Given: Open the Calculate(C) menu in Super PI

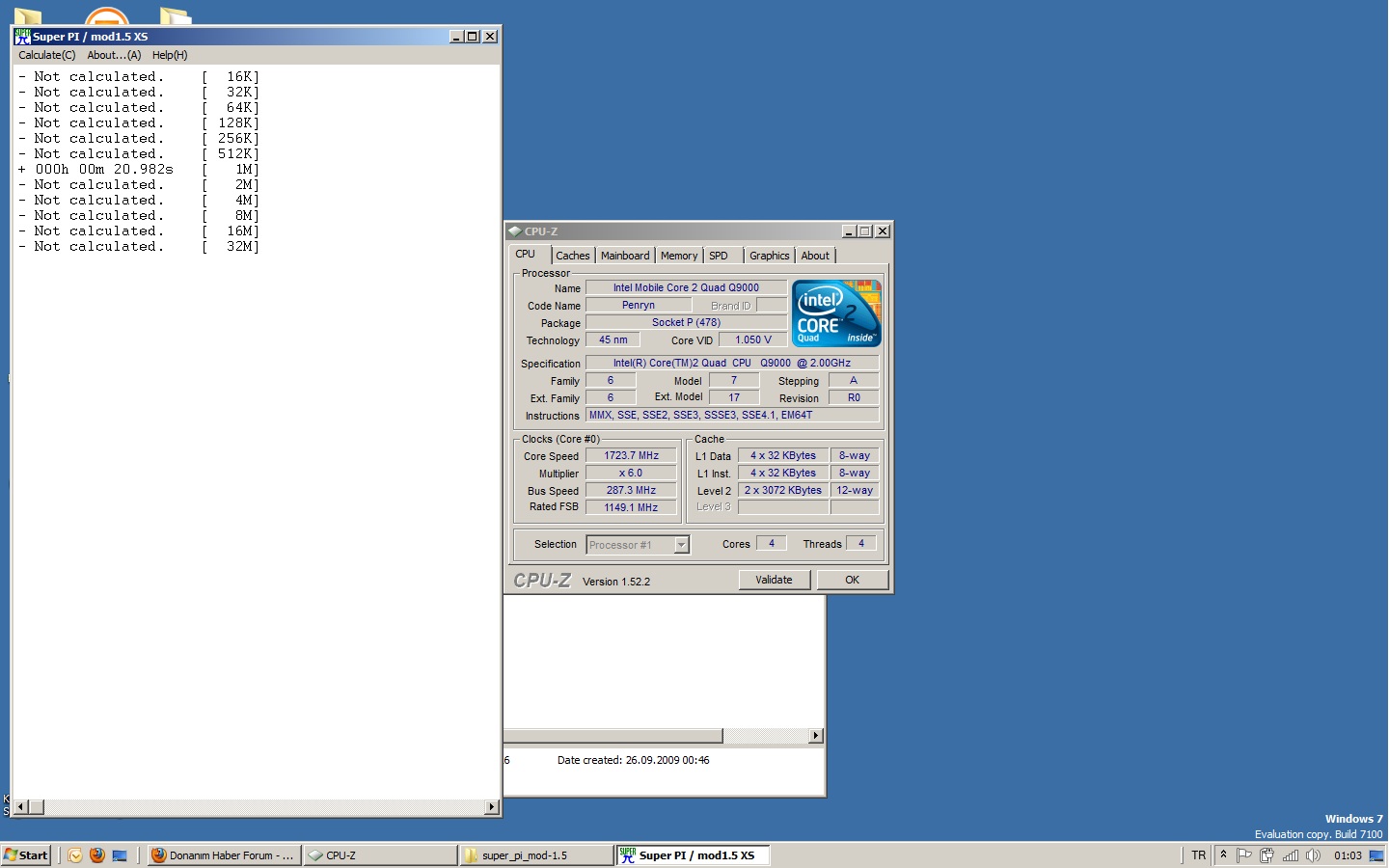Looking at the screenshot, I should (x=46, y=55).
